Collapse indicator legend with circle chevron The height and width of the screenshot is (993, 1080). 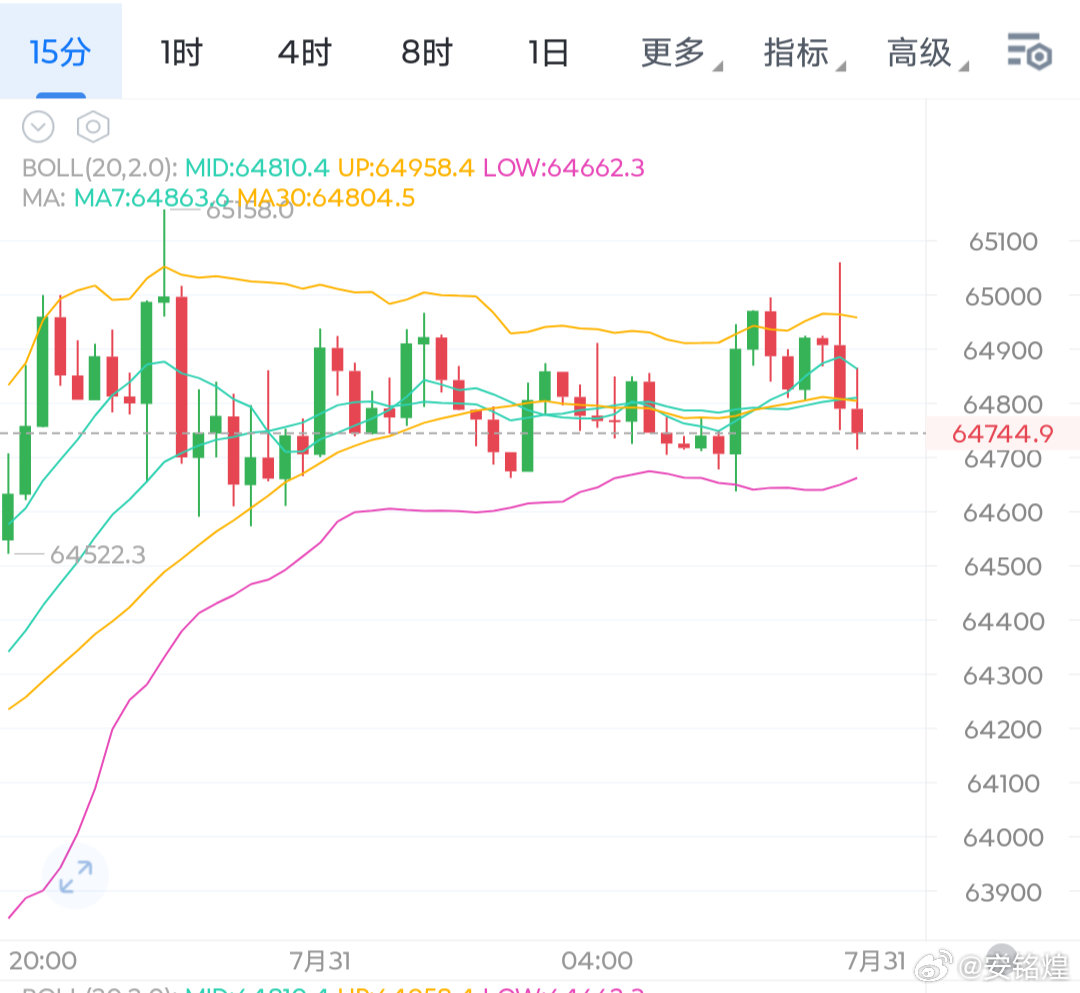click(38, 127)
